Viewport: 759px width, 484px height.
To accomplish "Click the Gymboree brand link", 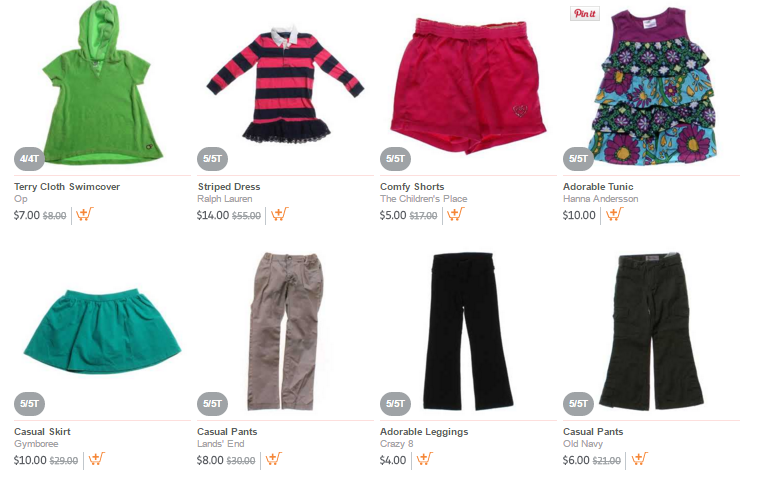I will coord(36,443).
